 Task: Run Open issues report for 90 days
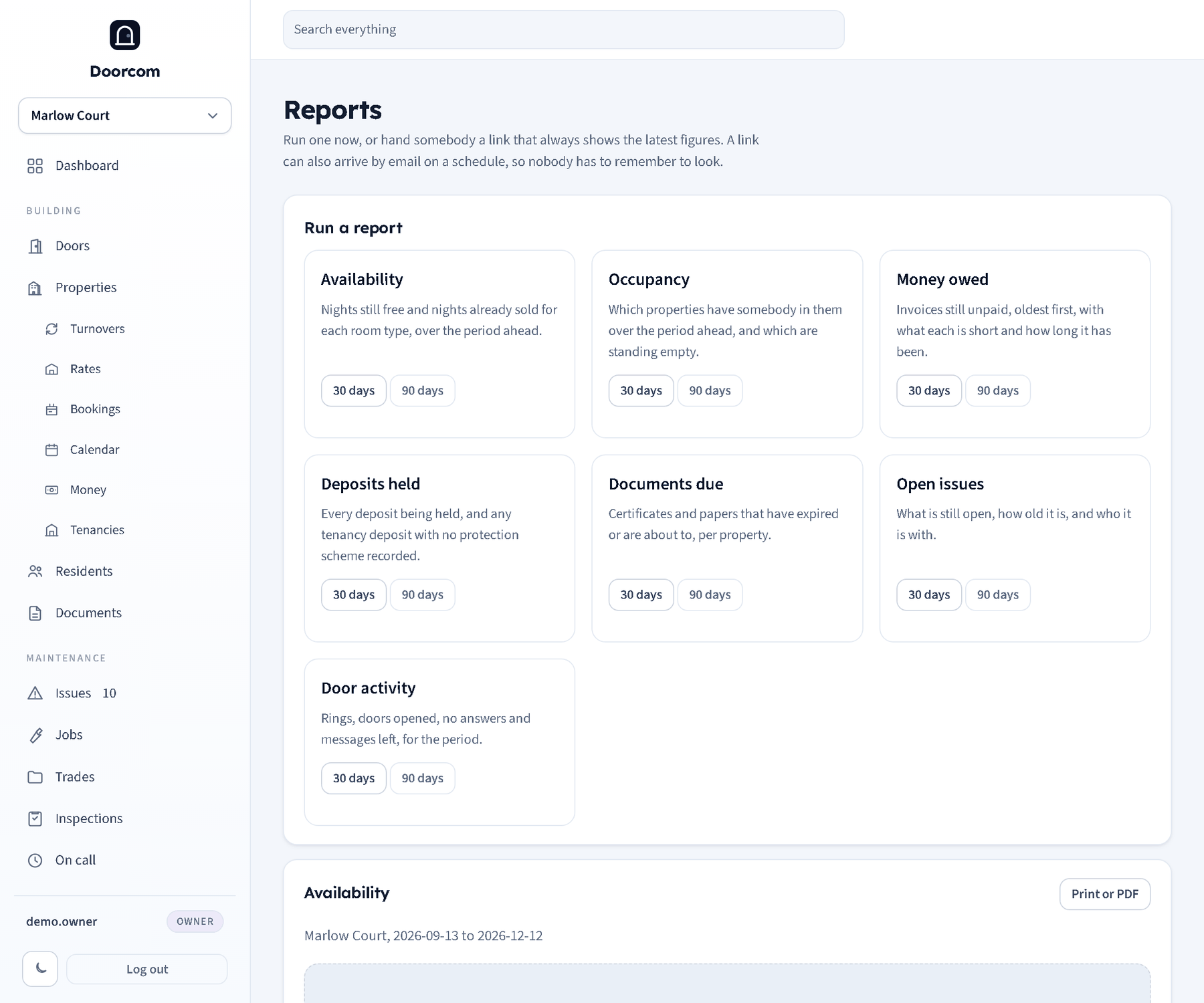997,595
